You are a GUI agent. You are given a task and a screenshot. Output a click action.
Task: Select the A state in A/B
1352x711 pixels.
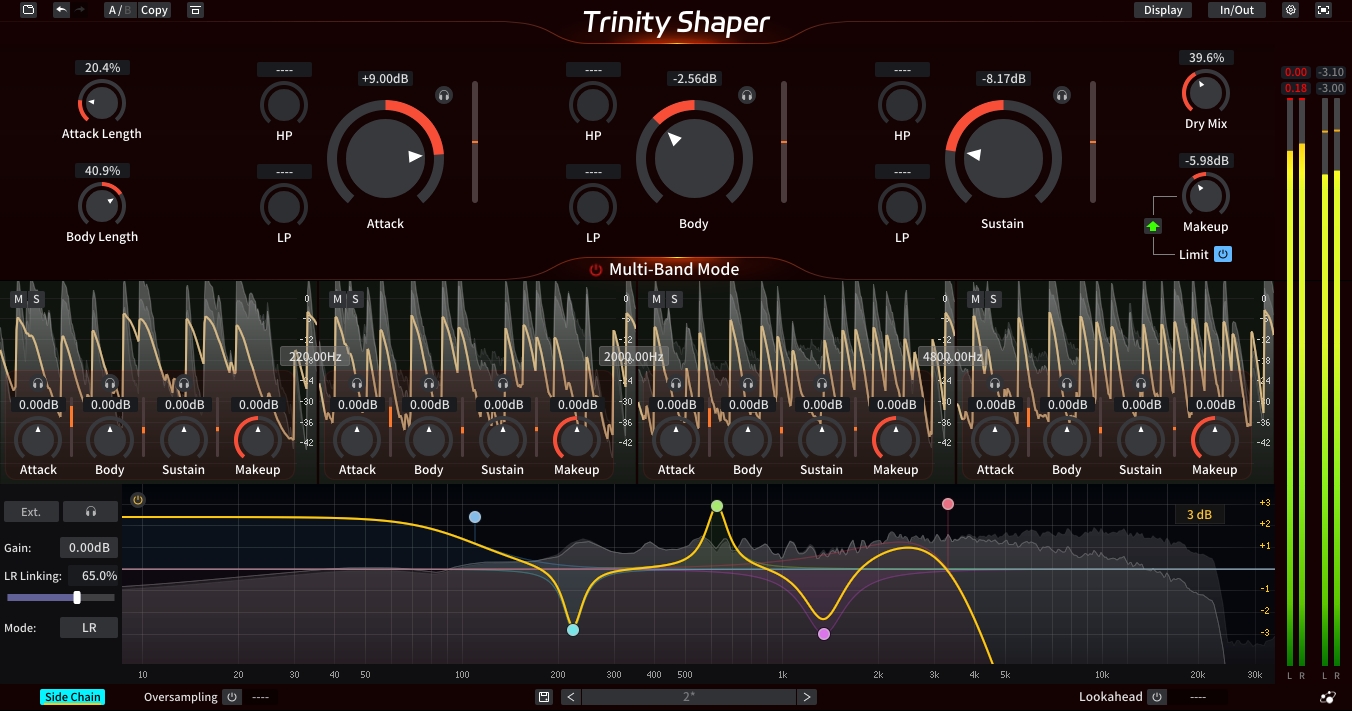point(113,10)
